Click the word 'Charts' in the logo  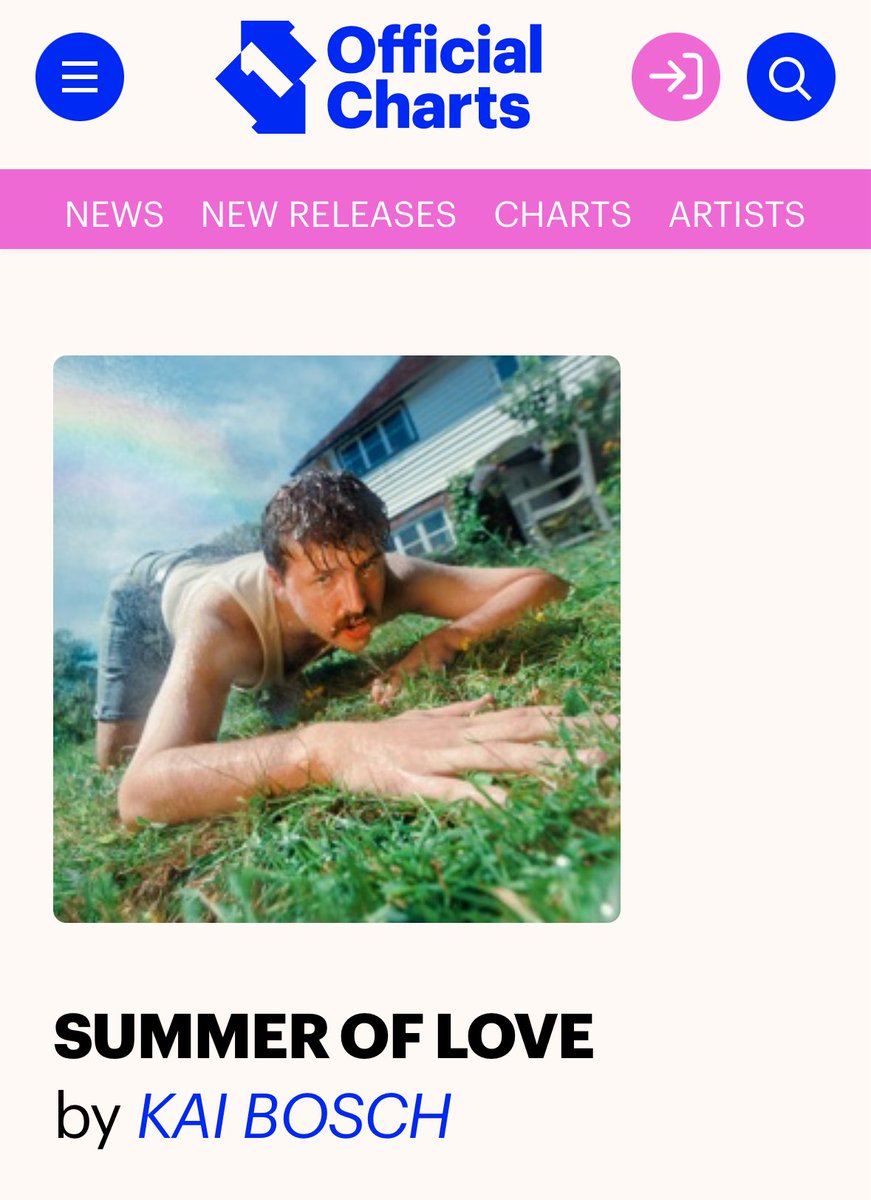[428, 106]
